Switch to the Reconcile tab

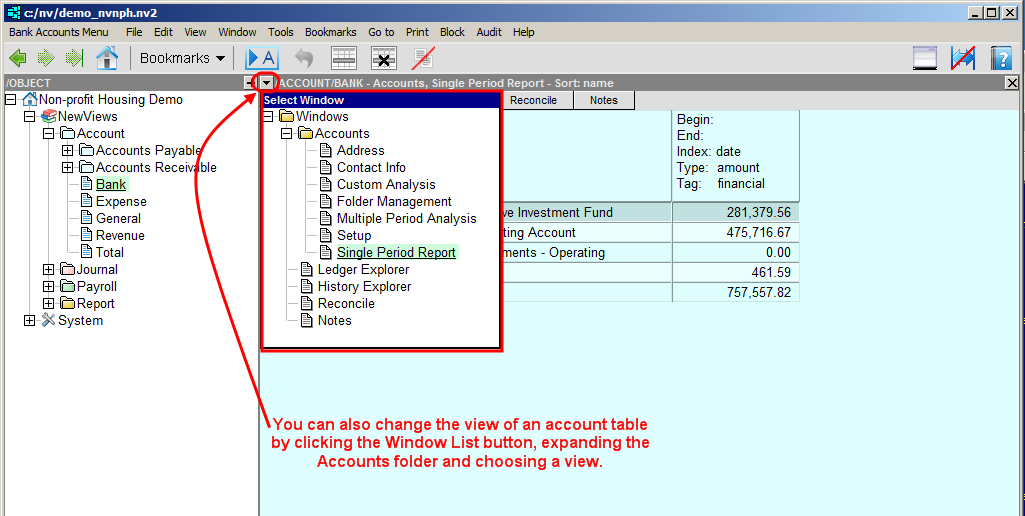click(533, 100)
